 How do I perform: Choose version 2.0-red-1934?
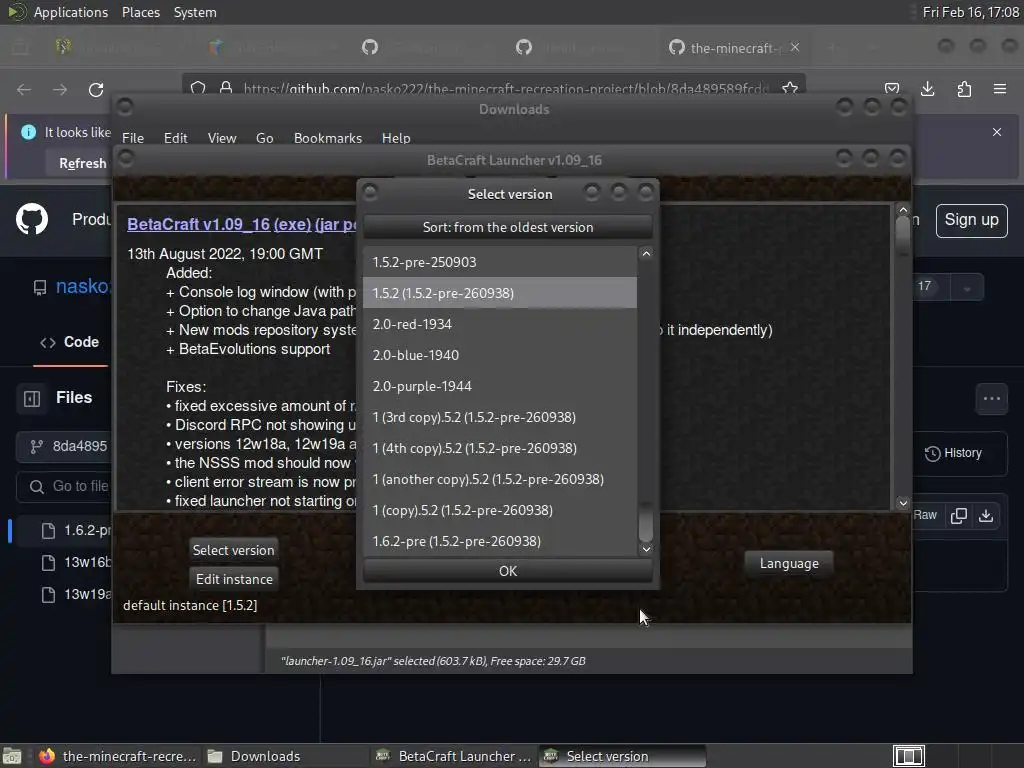point(500,324)
